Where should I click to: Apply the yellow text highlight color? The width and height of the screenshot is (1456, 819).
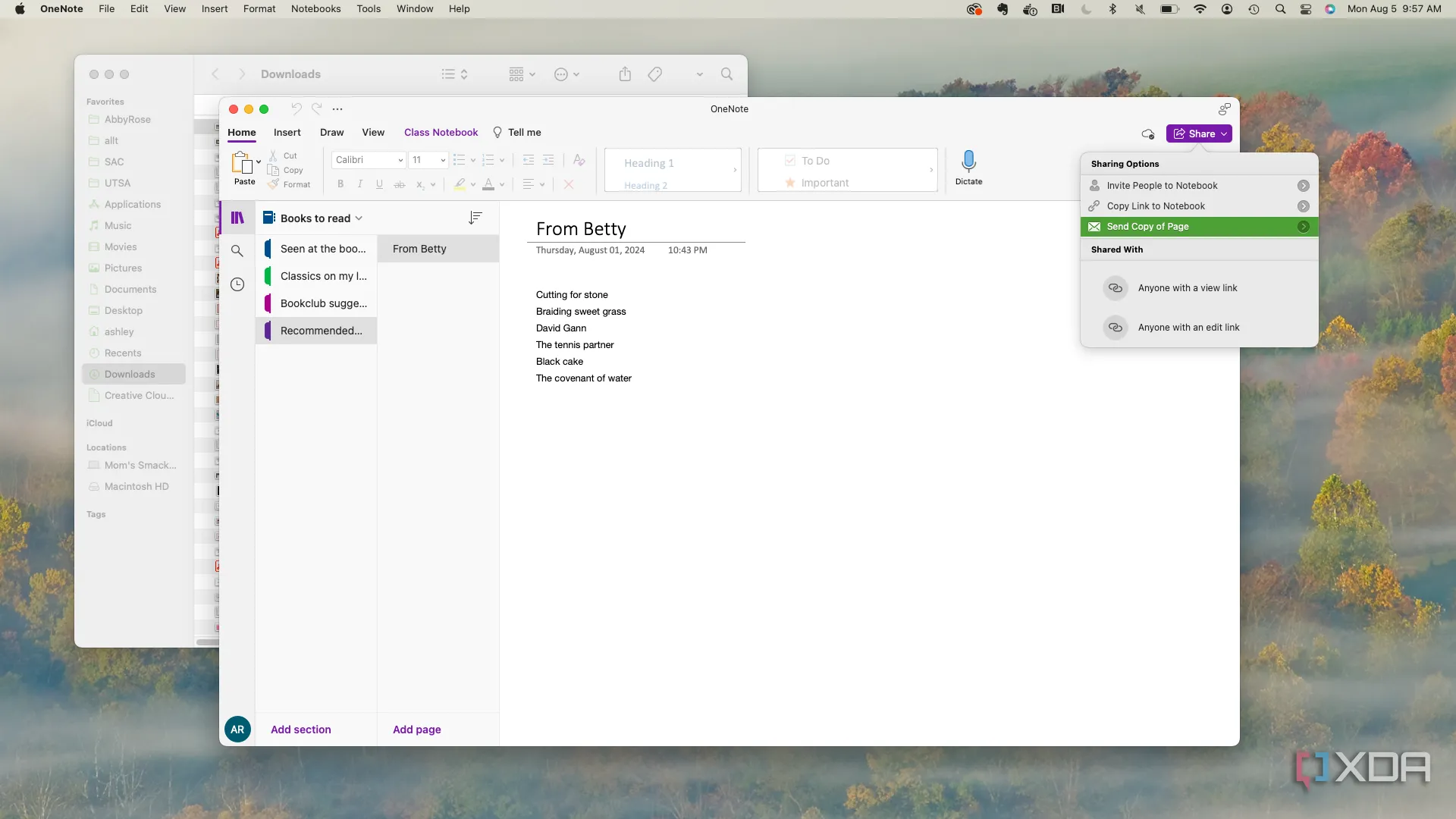[460, 184]
